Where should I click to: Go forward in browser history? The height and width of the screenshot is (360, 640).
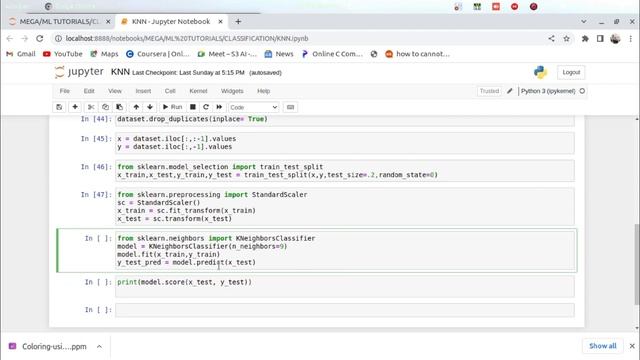24,38
